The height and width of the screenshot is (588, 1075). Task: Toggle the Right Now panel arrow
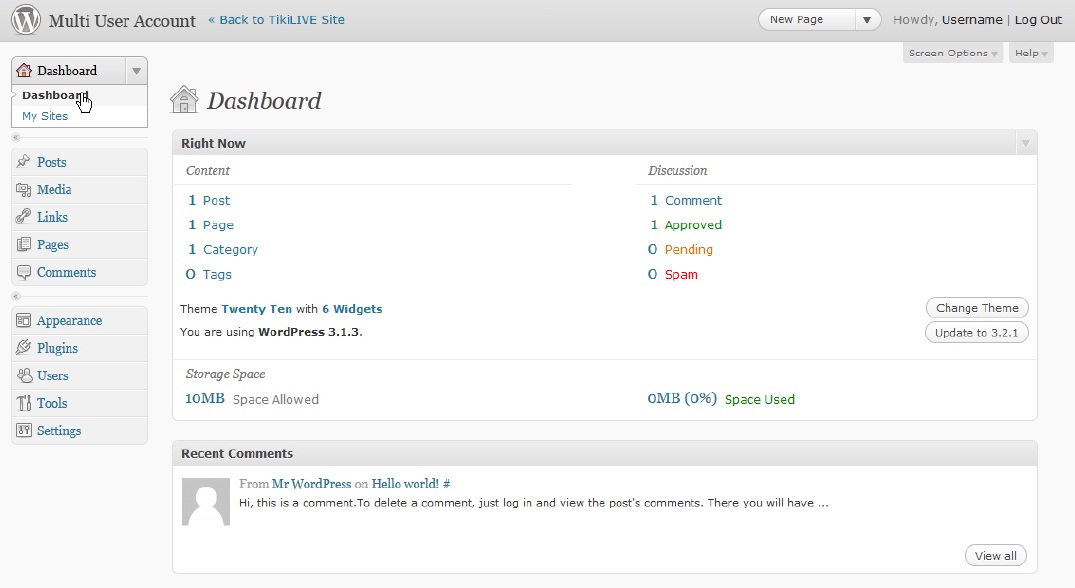(1026, 143)
